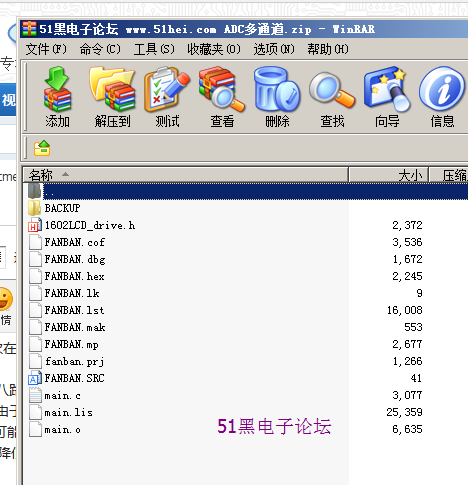468x485 pixels.
Task: Click the main.c file name
Action: click(63, 396)
